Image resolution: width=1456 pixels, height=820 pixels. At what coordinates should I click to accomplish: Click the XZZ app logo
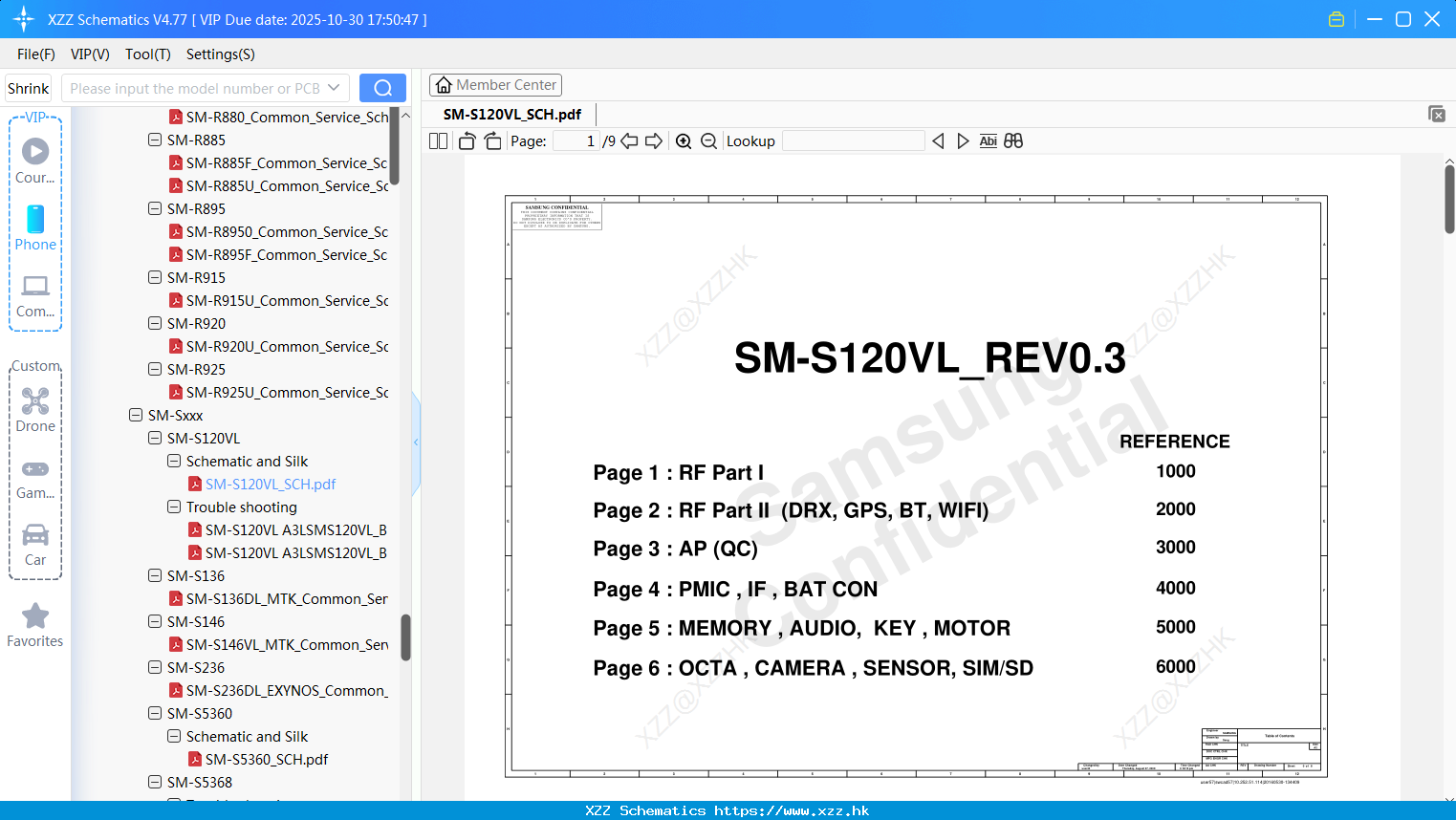coord(24,19)
